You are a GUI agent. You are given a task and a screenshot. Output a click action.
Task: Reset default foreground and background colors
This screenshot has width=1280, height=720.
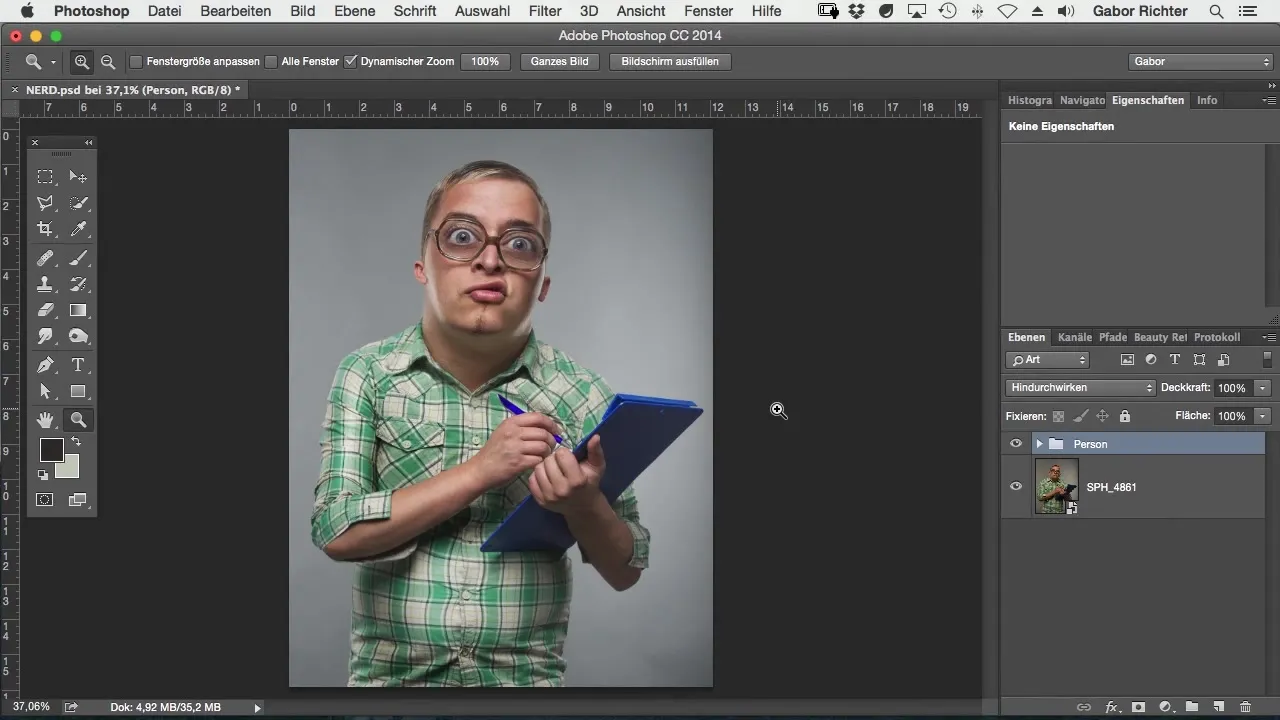(x=44, y=475)
